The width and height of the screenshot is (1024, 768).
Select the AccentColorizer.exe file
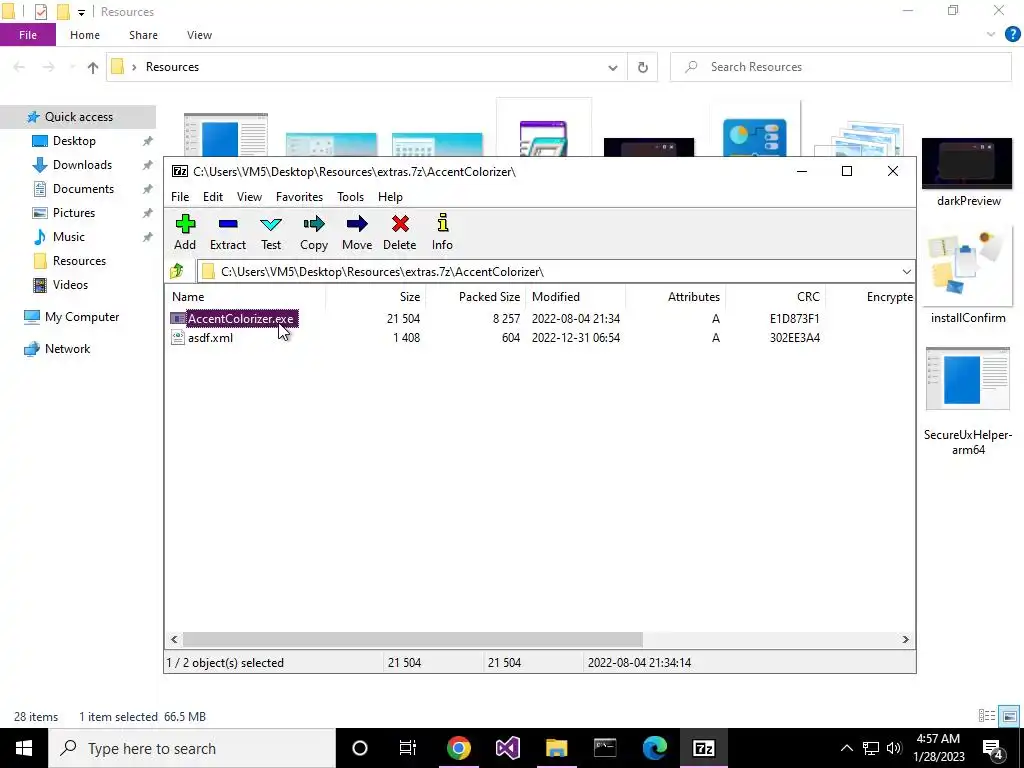[x=240, y=319]
